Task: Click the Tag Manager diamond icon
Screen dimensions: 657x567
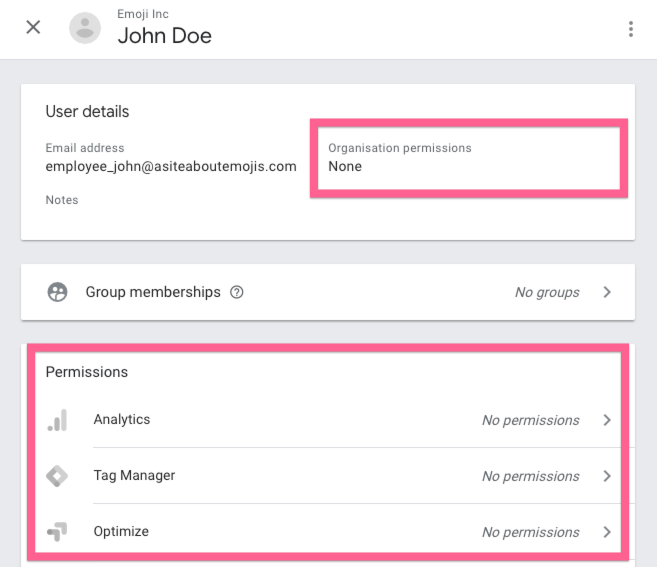Action: [58, 476]
